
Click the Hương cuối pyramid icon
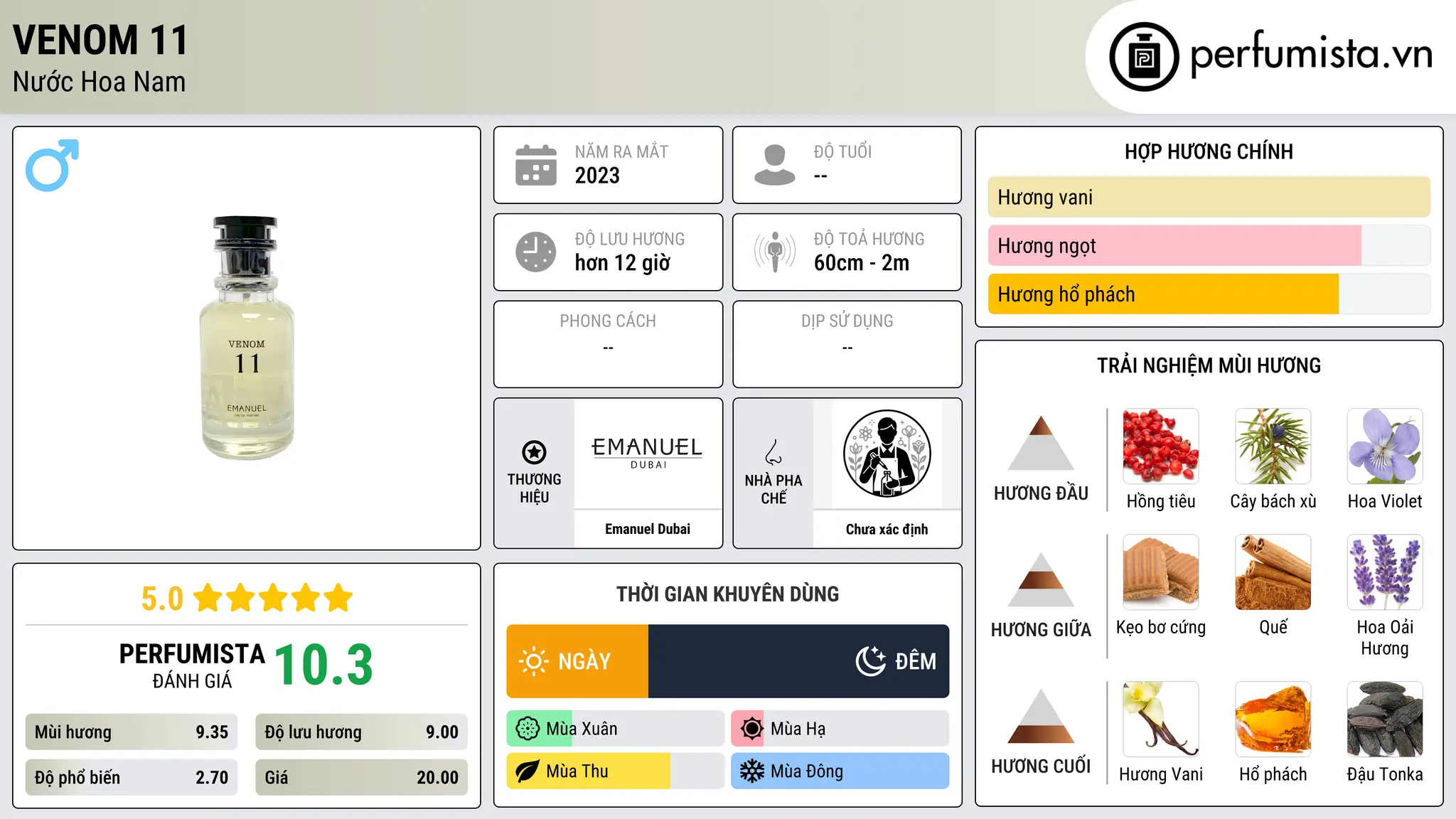pyautogui.click(x=1041, y=716)
